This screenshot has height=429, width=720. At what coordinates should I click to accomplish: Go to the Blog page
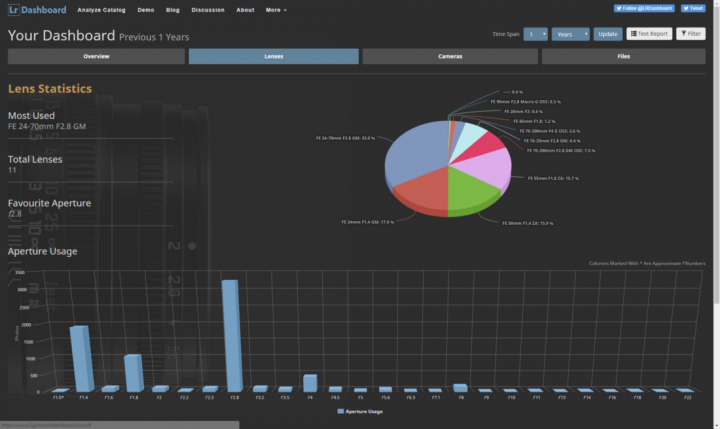click(173, 10)
